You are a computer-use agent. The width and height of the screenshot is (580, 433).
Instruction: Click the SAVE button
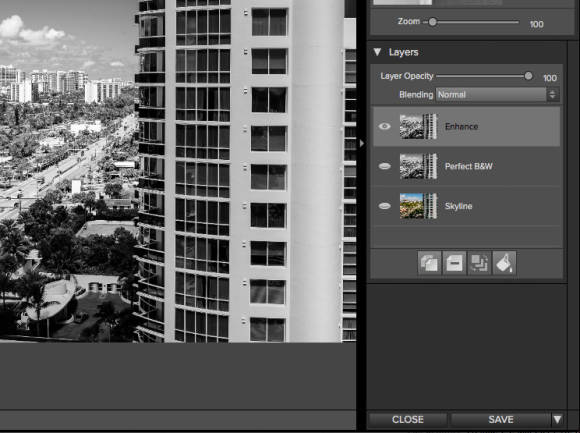tap(501, 419)
